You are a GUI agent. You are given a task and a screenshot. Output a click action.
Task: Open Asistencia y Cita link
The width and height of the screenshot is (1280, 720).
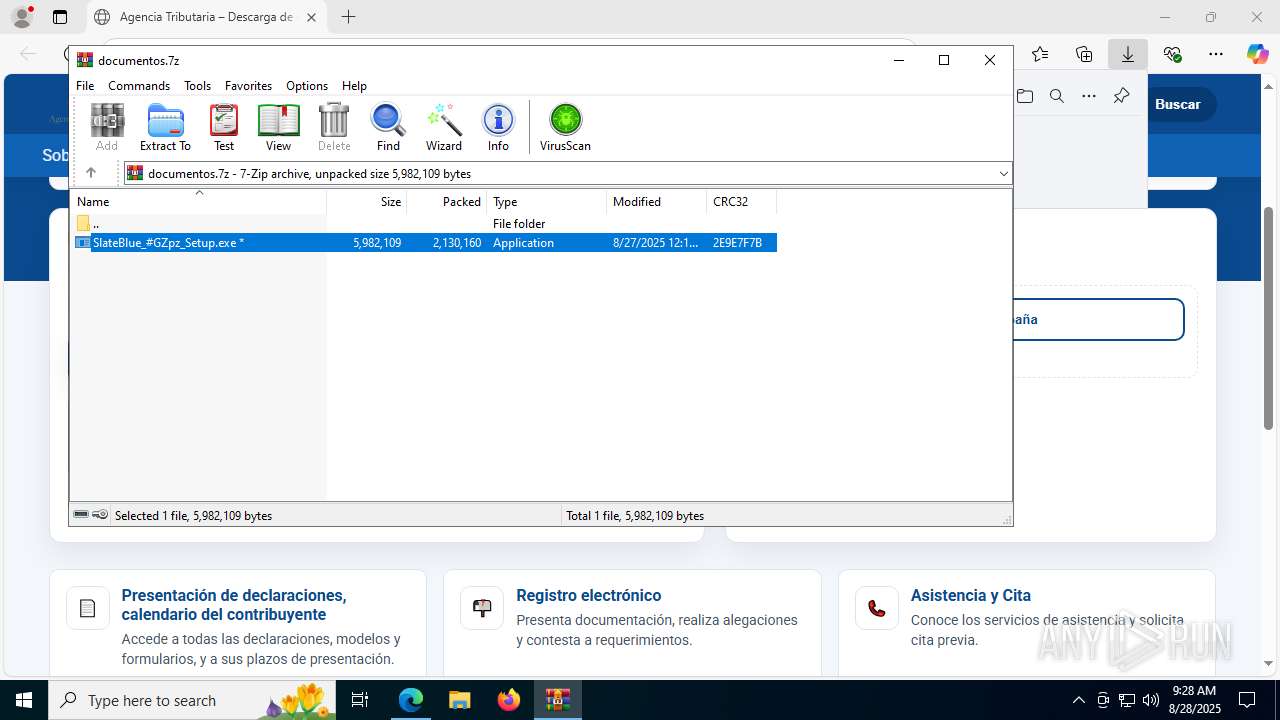970,595
